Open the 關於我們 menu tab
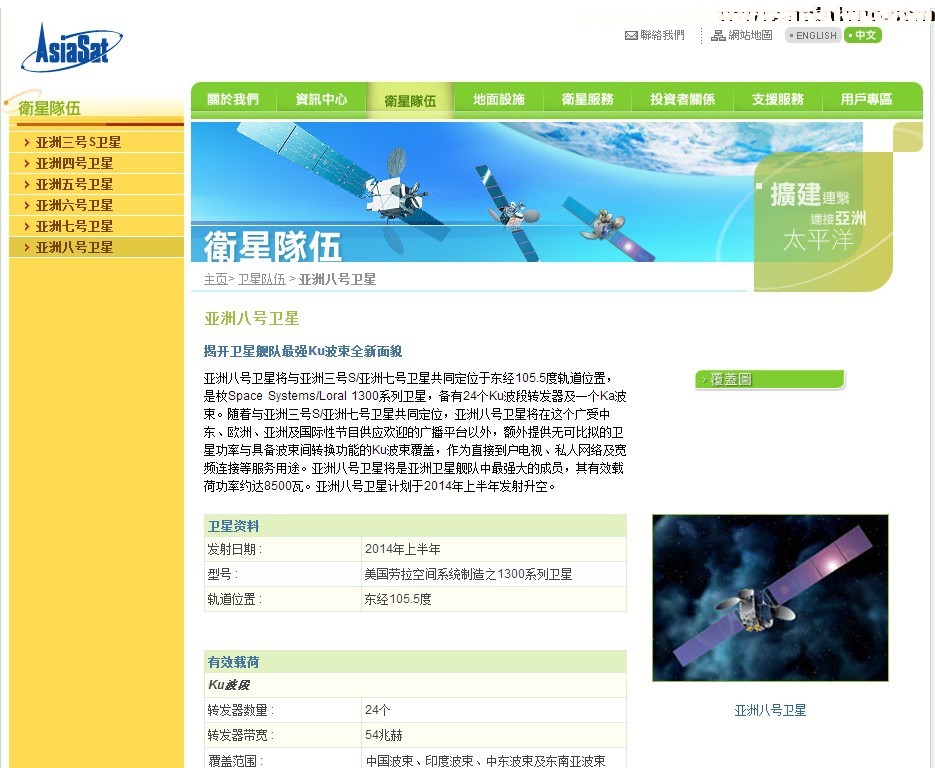Screen dimensions: 935x768 click(x=233, y=100)
